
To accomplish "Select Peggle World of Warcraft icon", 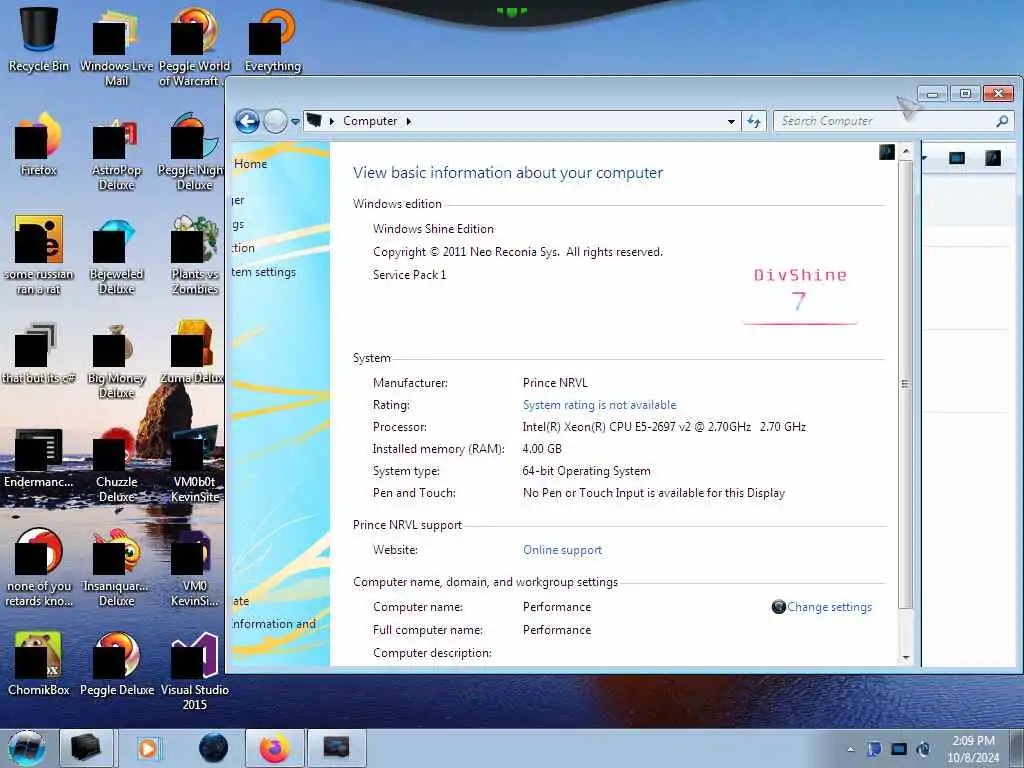I will 193,47.
